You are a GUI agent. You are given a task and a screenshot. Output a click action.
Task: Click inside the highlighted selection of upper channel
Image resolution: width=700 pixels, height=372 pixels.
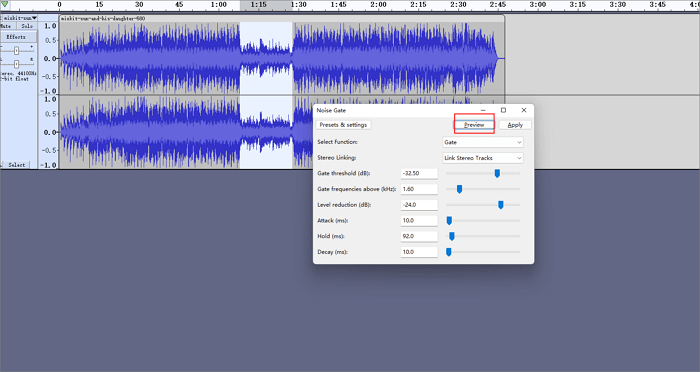click(266, 58)
